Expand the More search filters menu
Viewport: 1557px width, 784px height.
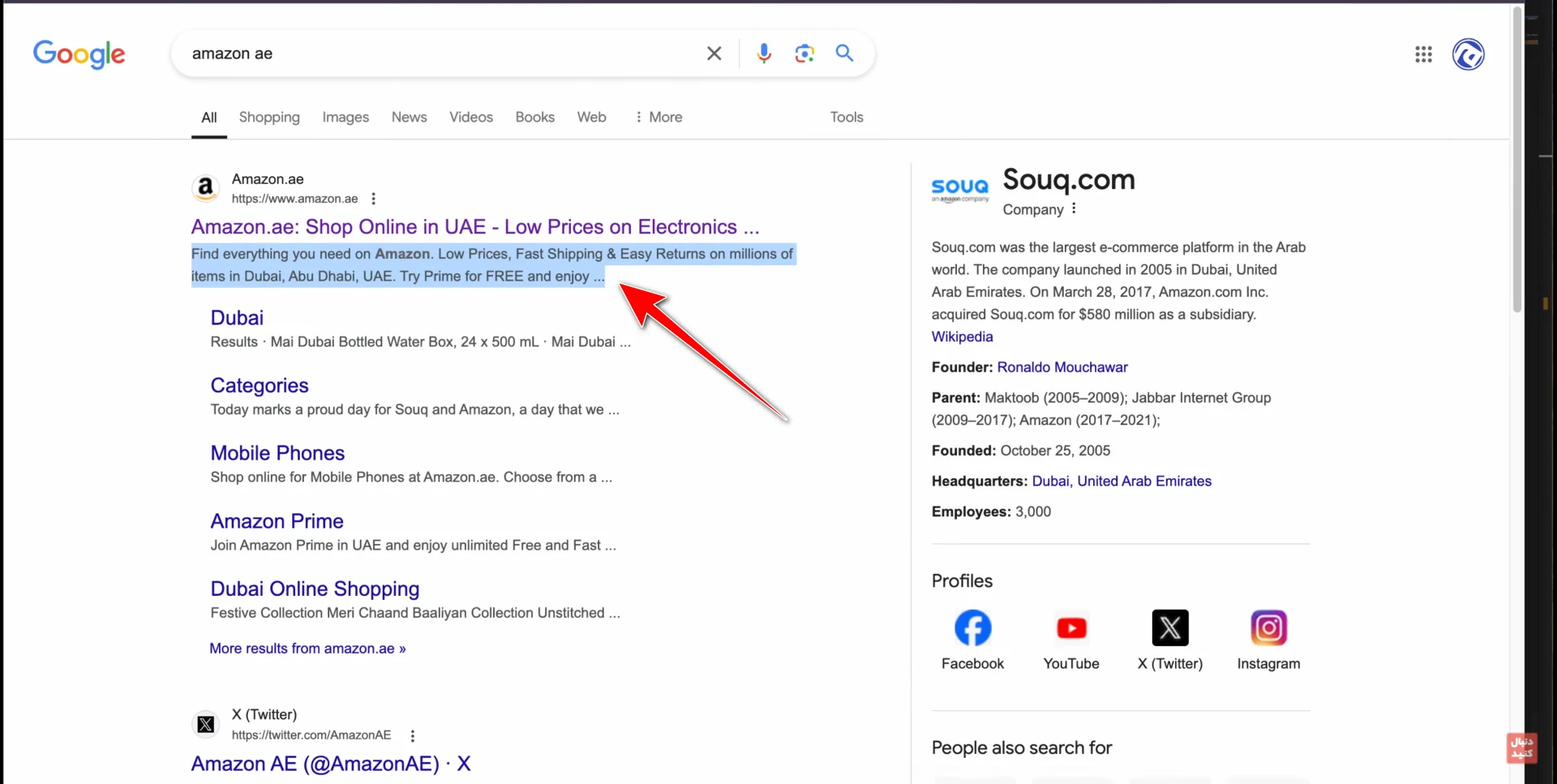pyautogui.click(x=658, y=117)
